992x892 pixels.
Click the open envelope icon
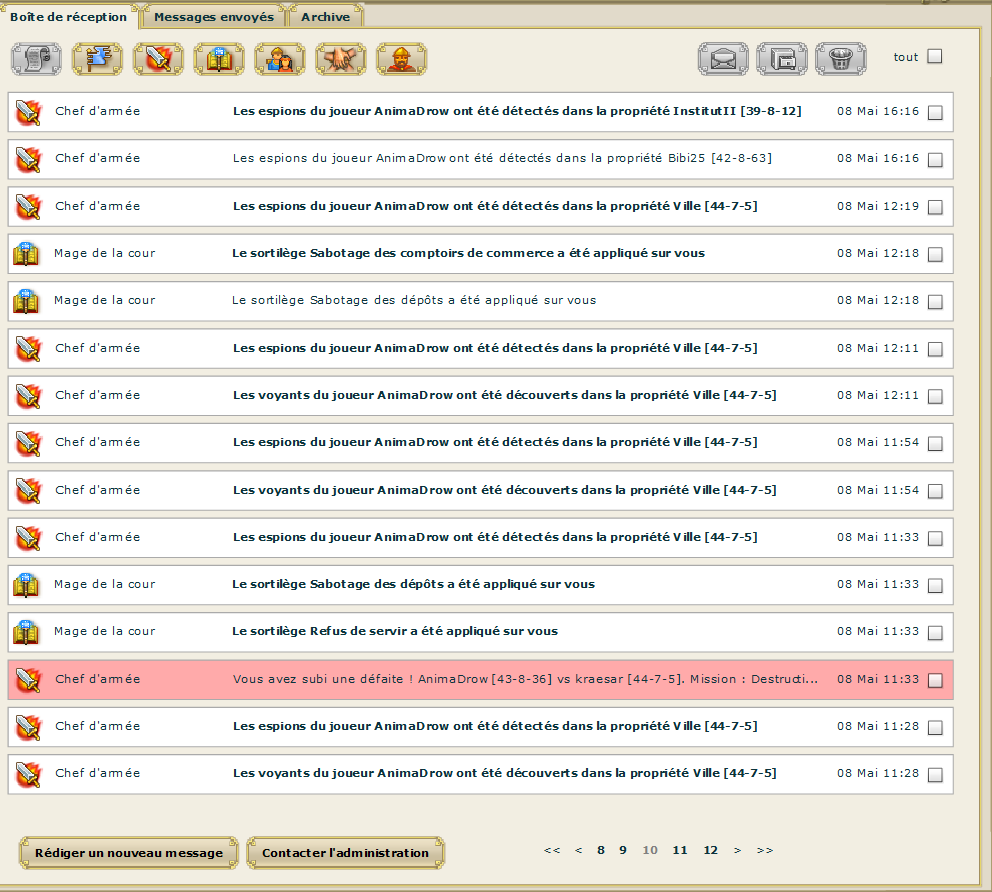click(722, 59)
